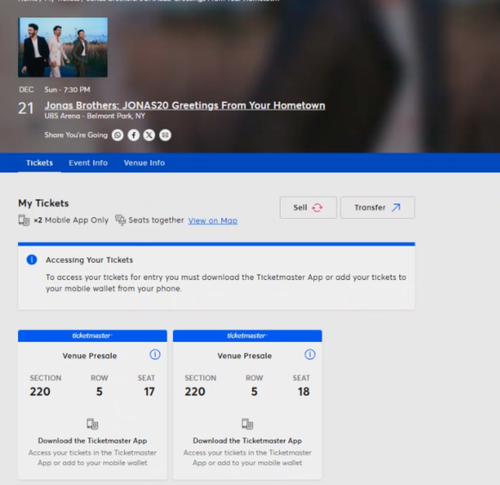
Task: Click 'Download the Ticketmaster App' on seat 17 ticket
Action: click(x=92, y=441)
